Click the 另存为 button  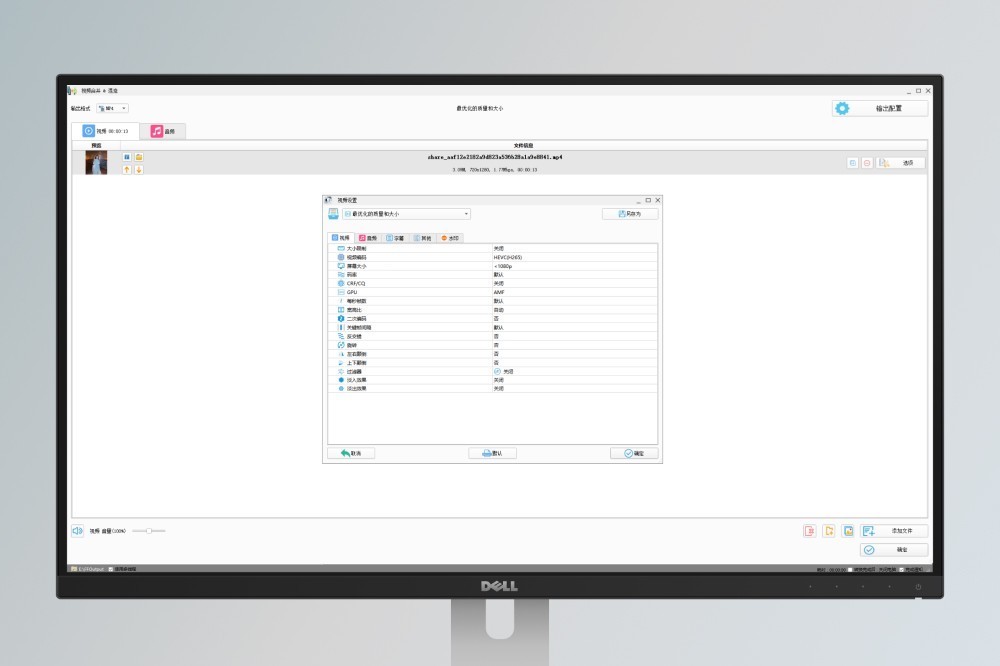(x=630, y=214)
